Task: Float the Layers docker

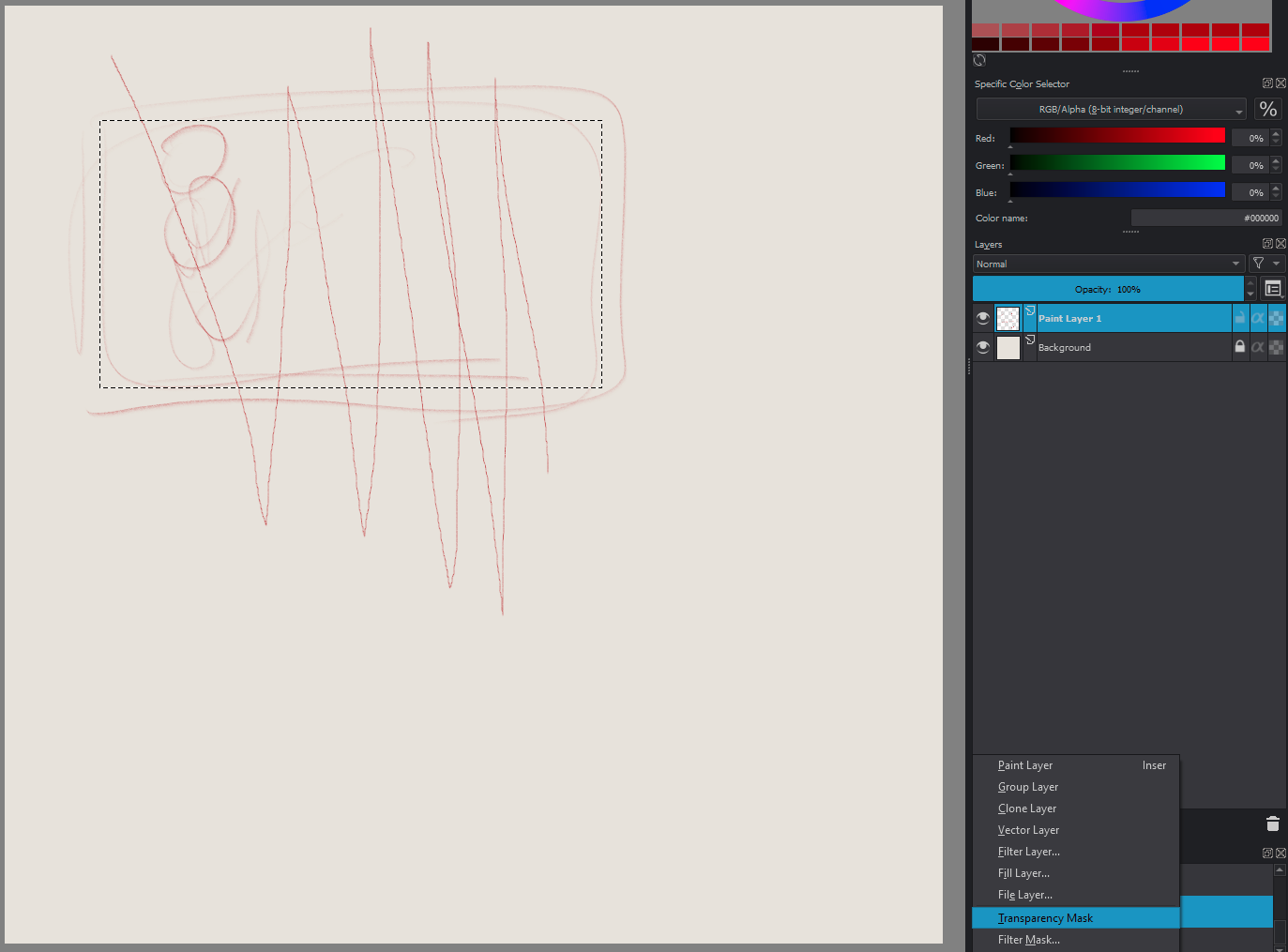Action: point(1267,244)
